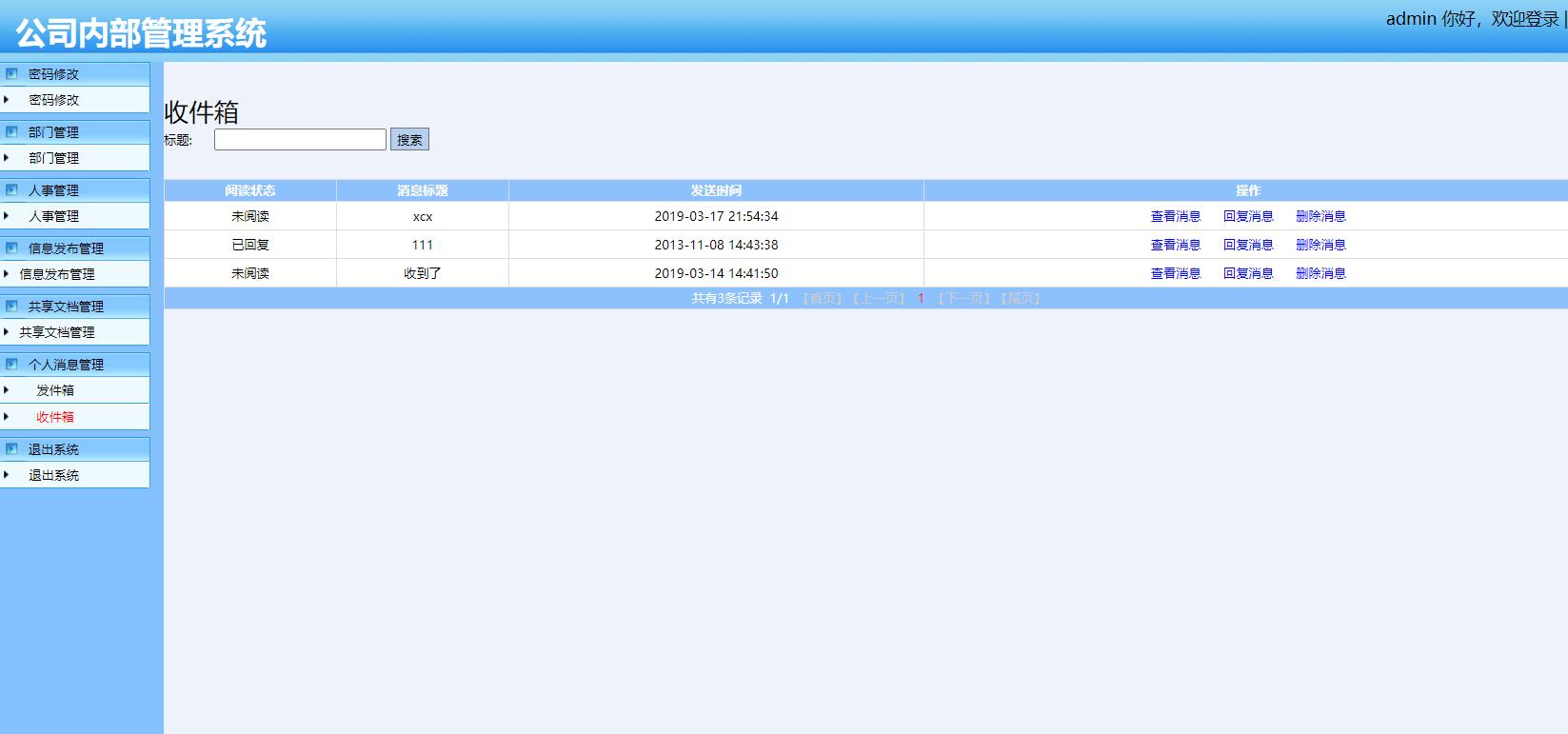Image resolution: width=1568 pixels, height=734 pixels.
Task: Focus the 标题 search input field
Action: (x=300, y=140)
